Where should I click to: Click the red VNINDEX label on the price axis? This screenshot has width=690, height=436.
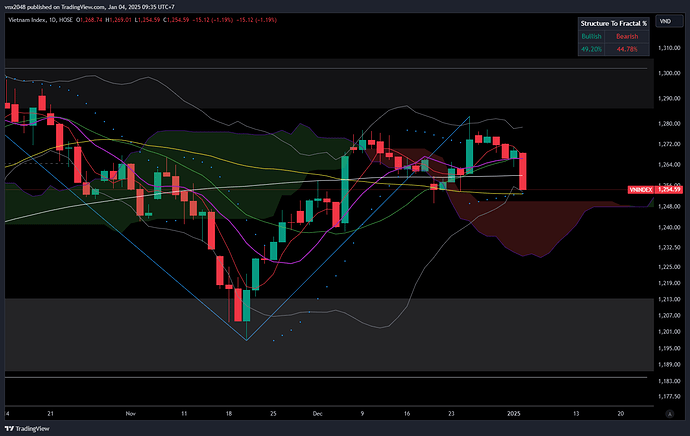point(641,190)
